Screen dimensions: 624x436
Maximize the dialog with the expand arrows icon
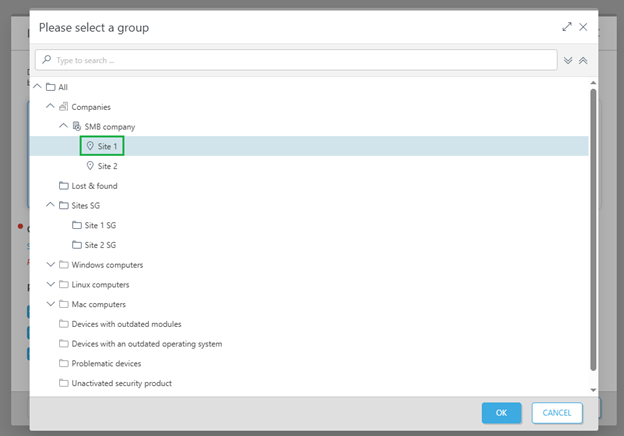click(x=567, y=27)
